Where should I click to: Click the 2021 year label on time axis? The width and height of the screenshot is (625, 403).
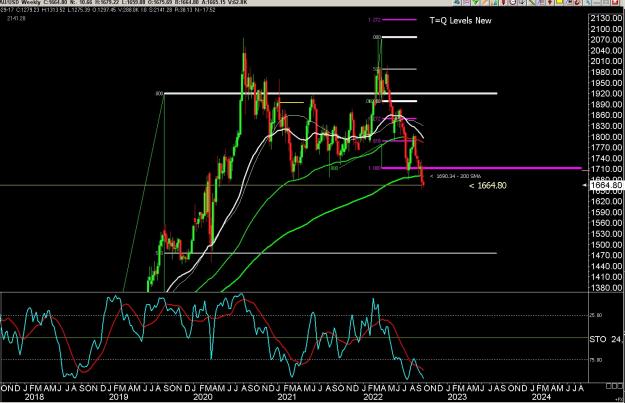(x=287, y=397)
